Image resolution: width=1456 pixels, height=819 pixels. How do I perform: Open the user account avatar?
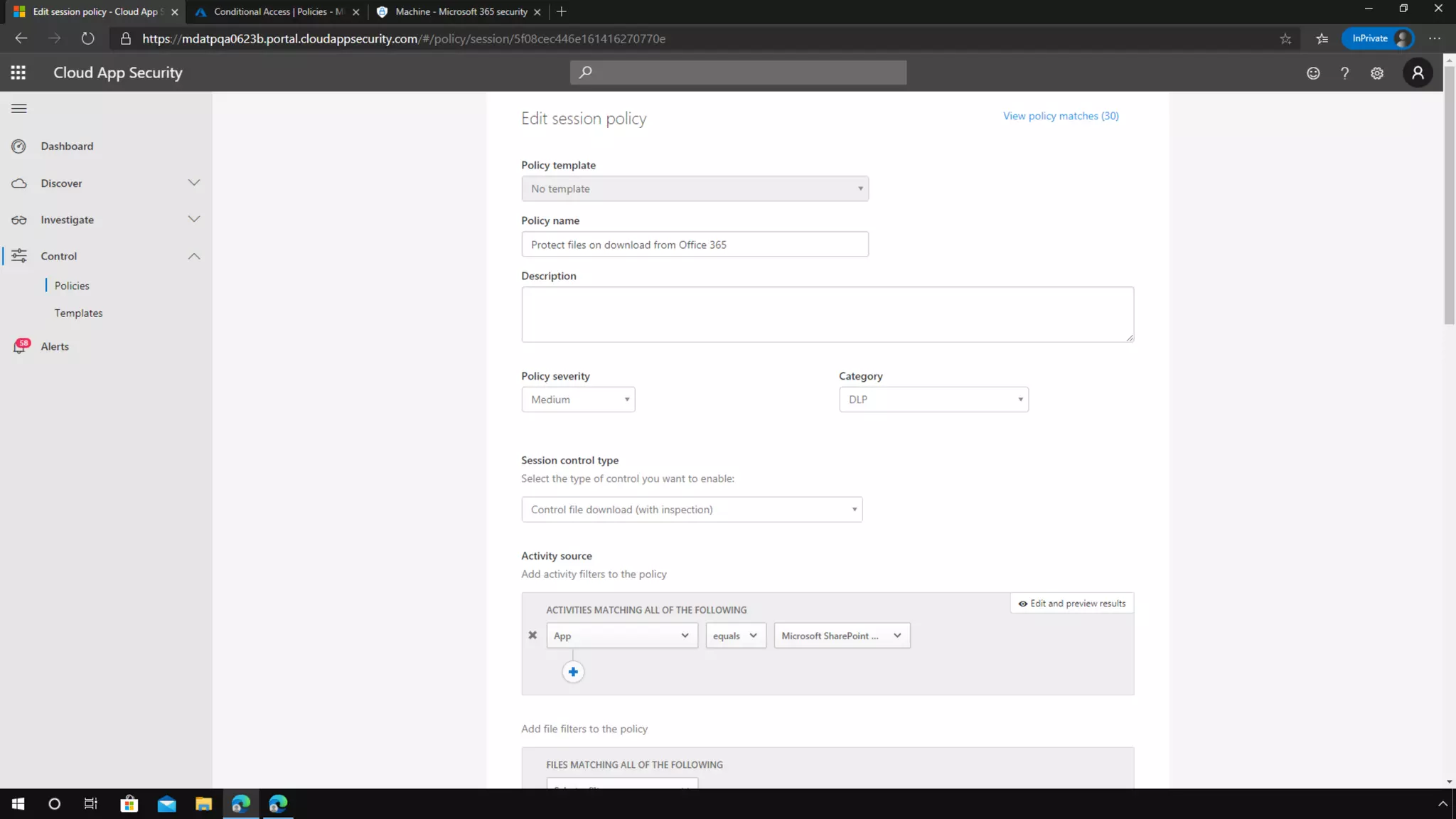[1418, 73]
